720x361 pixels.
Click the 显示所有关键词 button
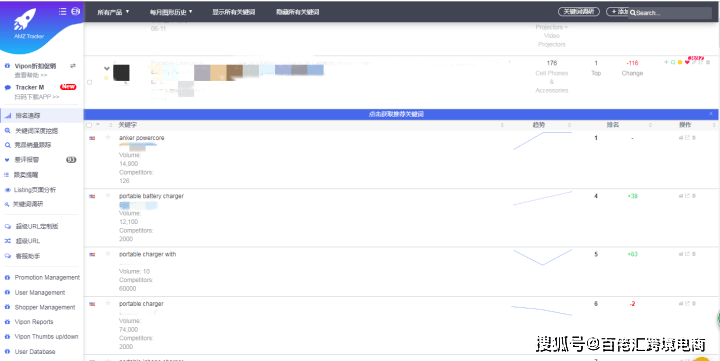point(233,12)
